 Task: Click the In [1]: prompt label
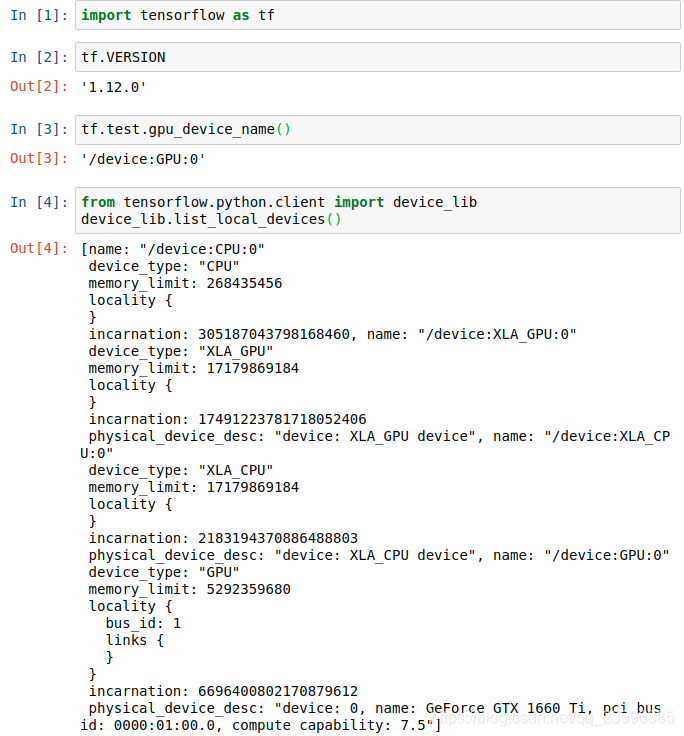[x=39, y=15]
